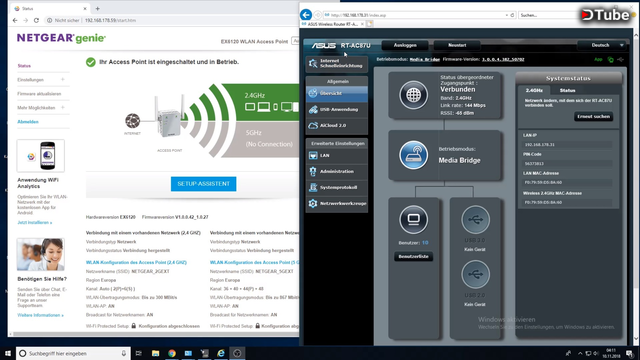This screenshot has height=360, width=640.
Task: Open Firmware aktualisieren in Netgear sidebar
Action: pyautogui.click(x=39, y=94)
